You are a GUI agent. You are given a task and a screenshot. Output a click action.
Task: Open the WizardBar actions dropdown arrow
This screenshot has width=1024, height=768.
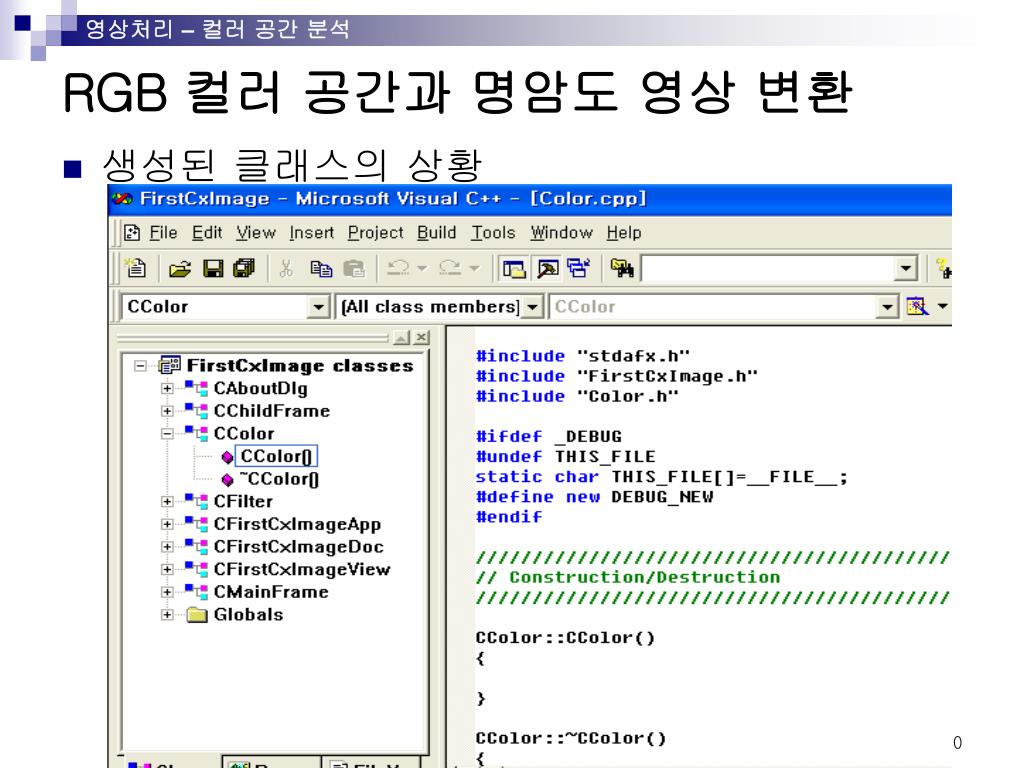pos(942,306)
